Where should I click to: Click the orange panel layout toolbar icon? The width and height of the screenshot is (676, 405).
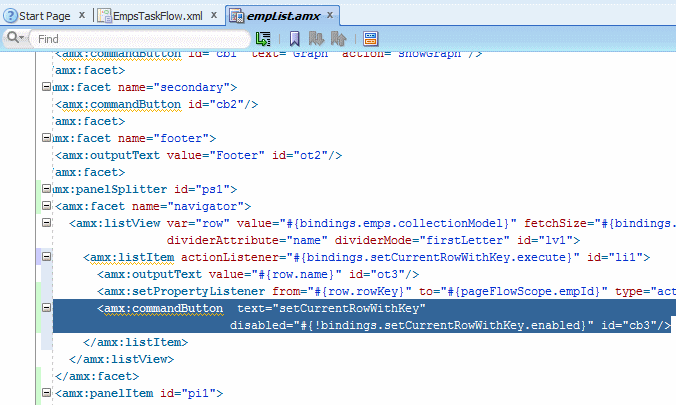click(370, 39)
